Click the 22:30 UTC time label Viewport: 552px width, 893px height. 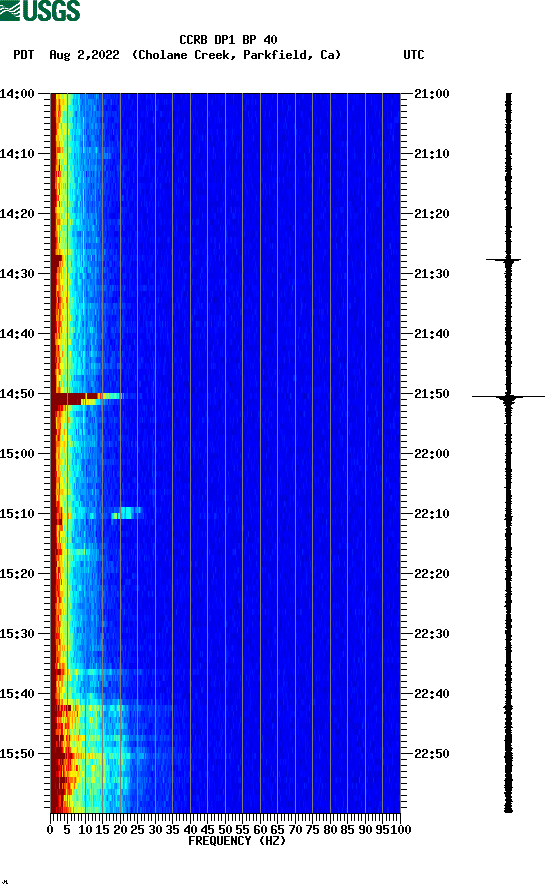coord(432,634)
